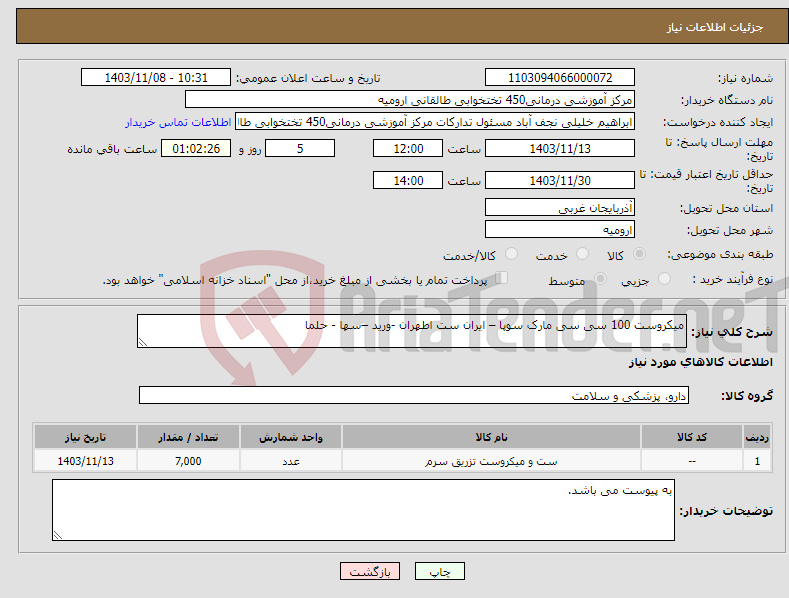Click the item name ست و میکروست تزریق سرم
The image size is (789, 598).
(491, 461)
